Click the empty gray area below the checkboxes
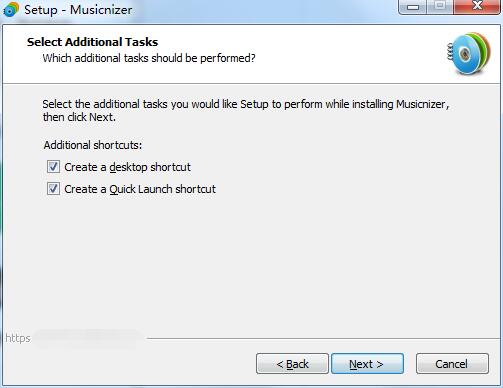Image resolution: width=503 pixels, height=388 pixels. coord(251,263)
